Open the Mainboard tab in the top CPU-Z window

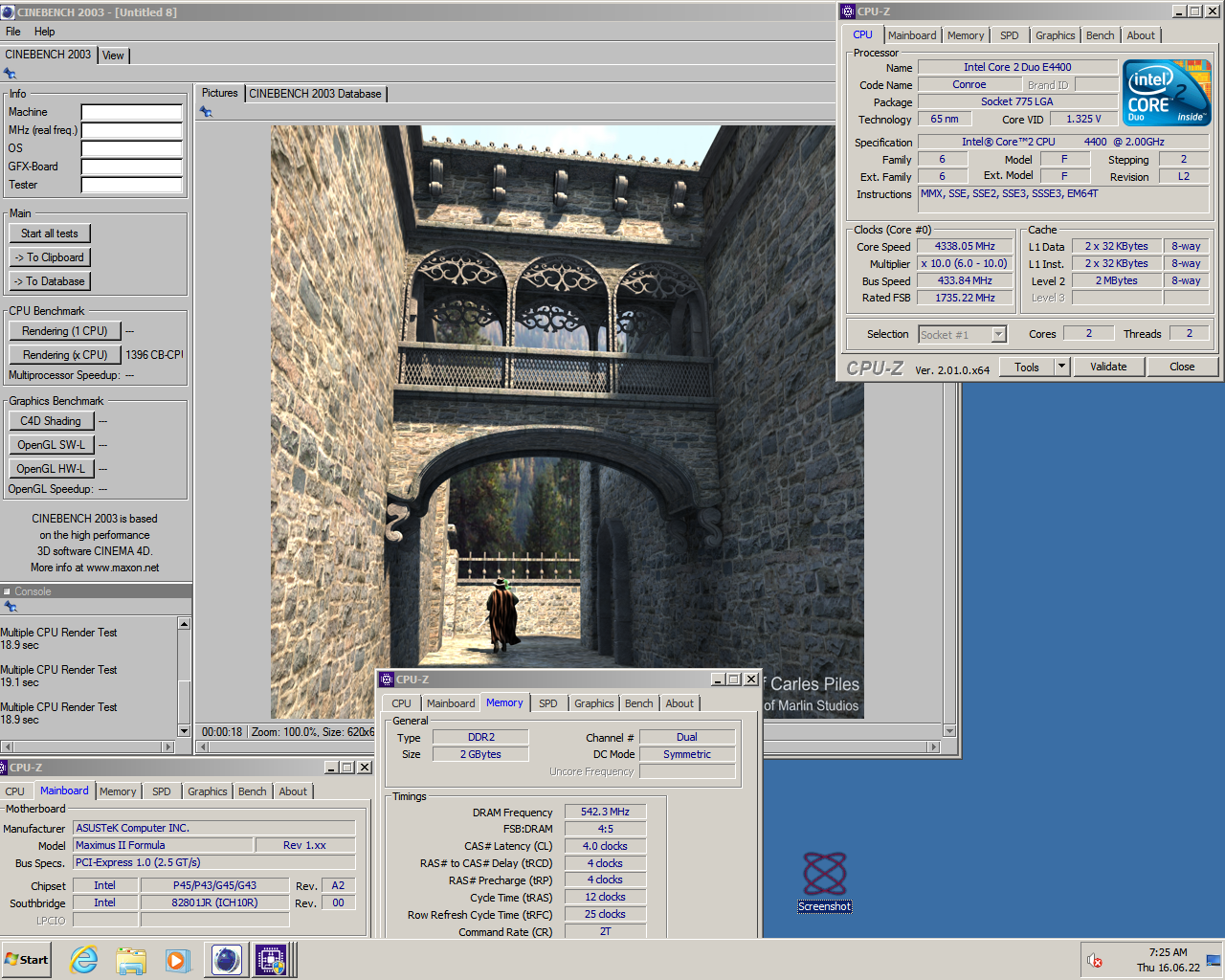point(912,35)
